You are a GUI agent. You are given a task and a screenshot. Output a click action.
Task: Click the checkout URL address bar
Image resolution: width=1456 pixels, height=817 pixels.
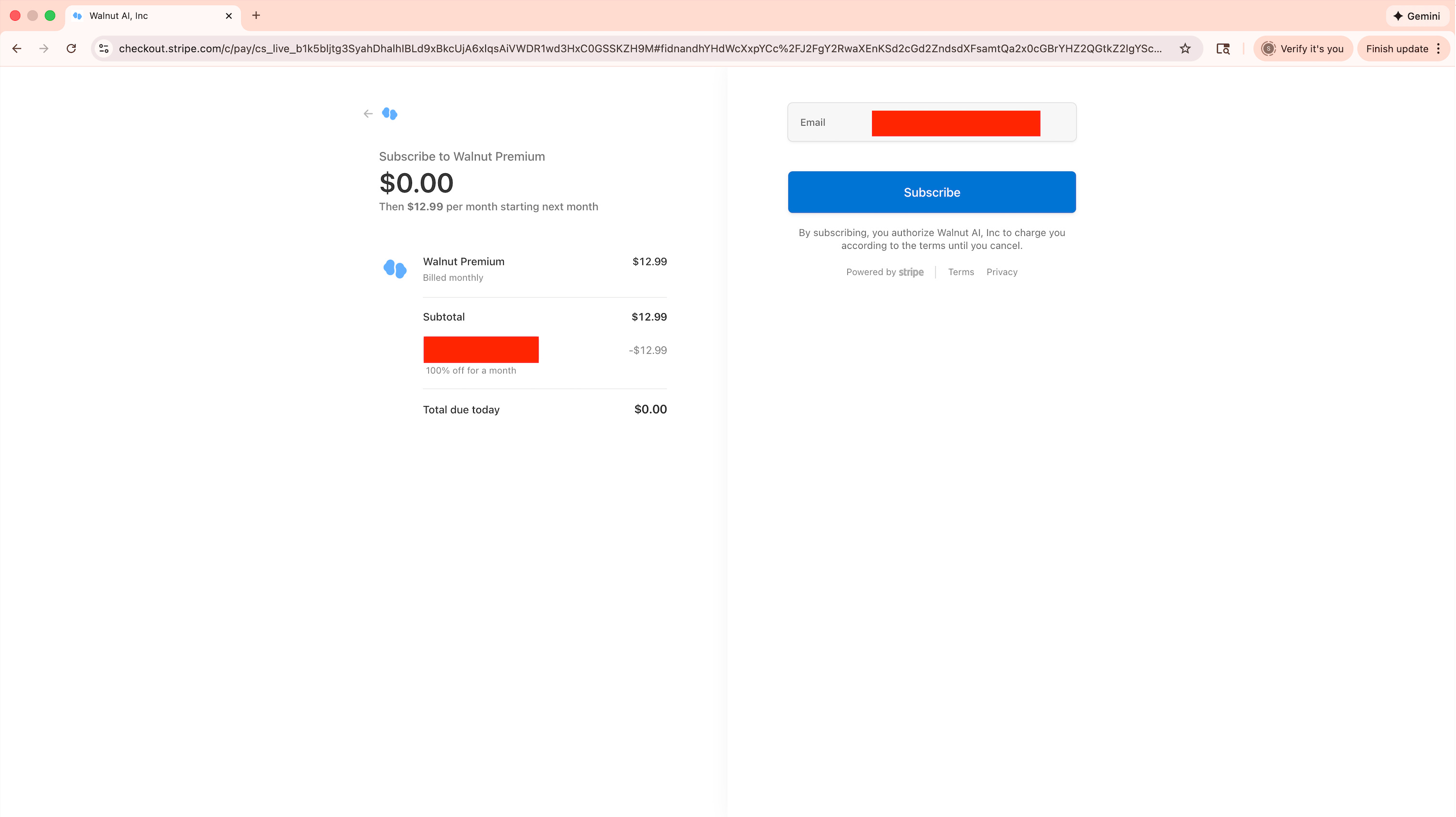639,49
